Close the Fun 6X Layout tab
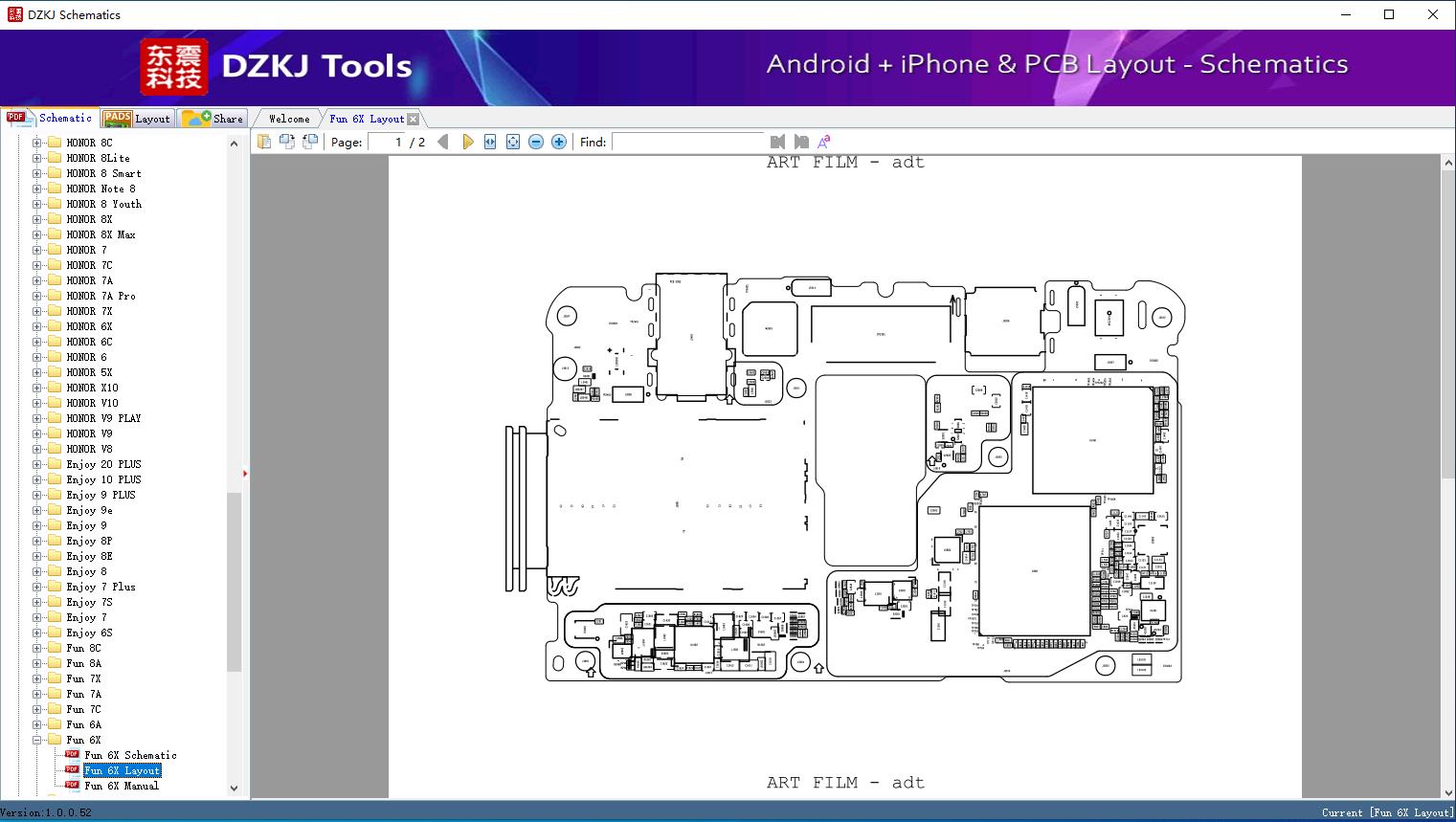This screenshot has height=822, width=1456. [x=413, y=119]
